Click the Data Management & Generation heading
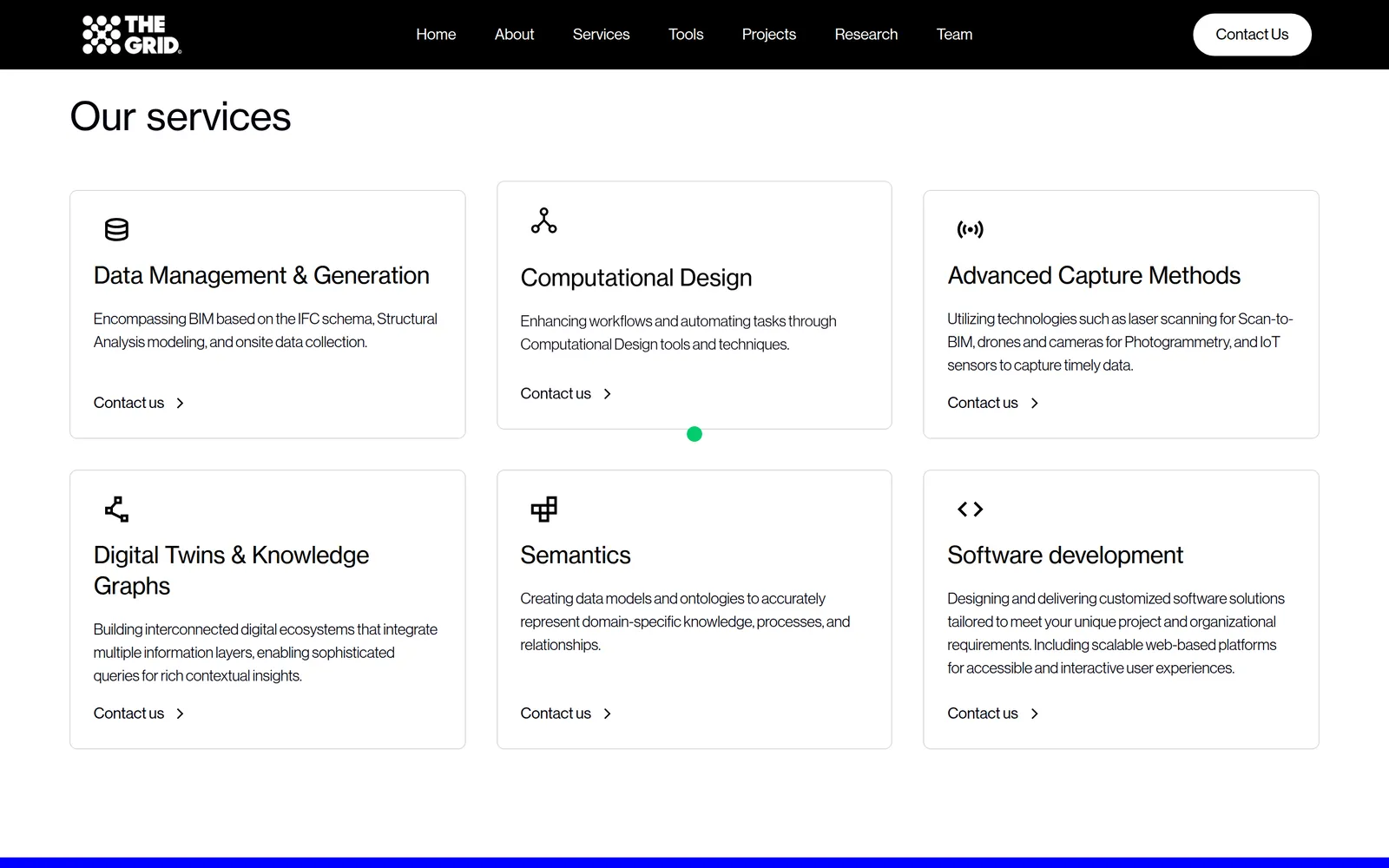The height and width of the screenshot is (868, 1389). point(261,275)
